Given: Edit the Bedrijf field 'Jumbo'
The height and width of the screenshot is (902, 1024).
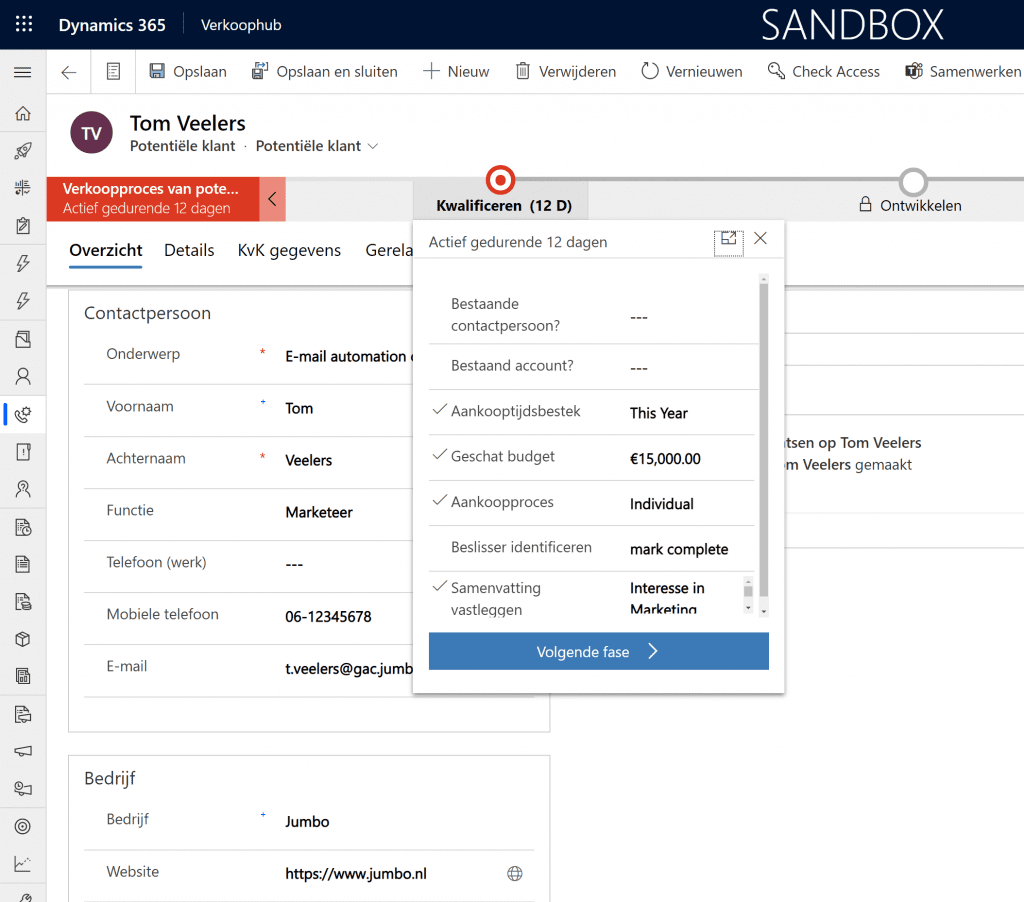Looking at the screenshot, I should coord(407,822).
